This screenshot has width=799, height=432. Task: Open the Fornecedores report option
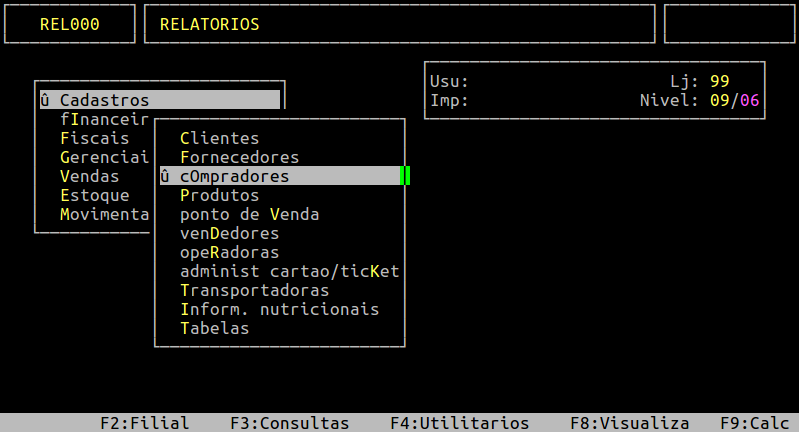tap(239, 157)
